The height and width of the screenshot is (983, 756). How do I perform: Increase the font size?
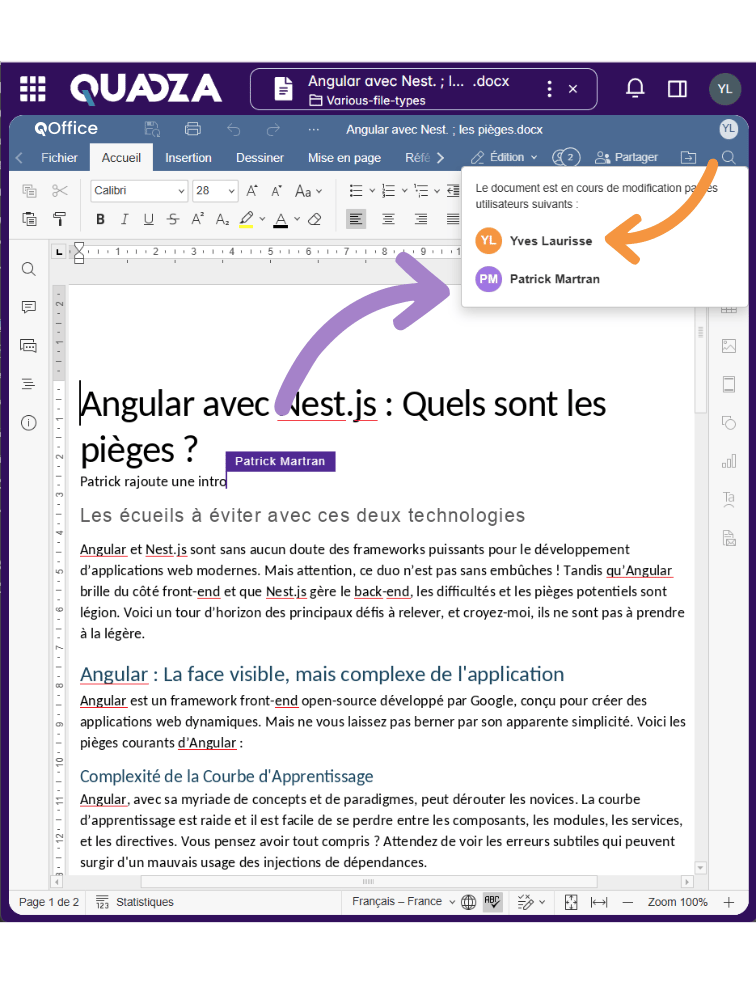(x=252, y=191)
